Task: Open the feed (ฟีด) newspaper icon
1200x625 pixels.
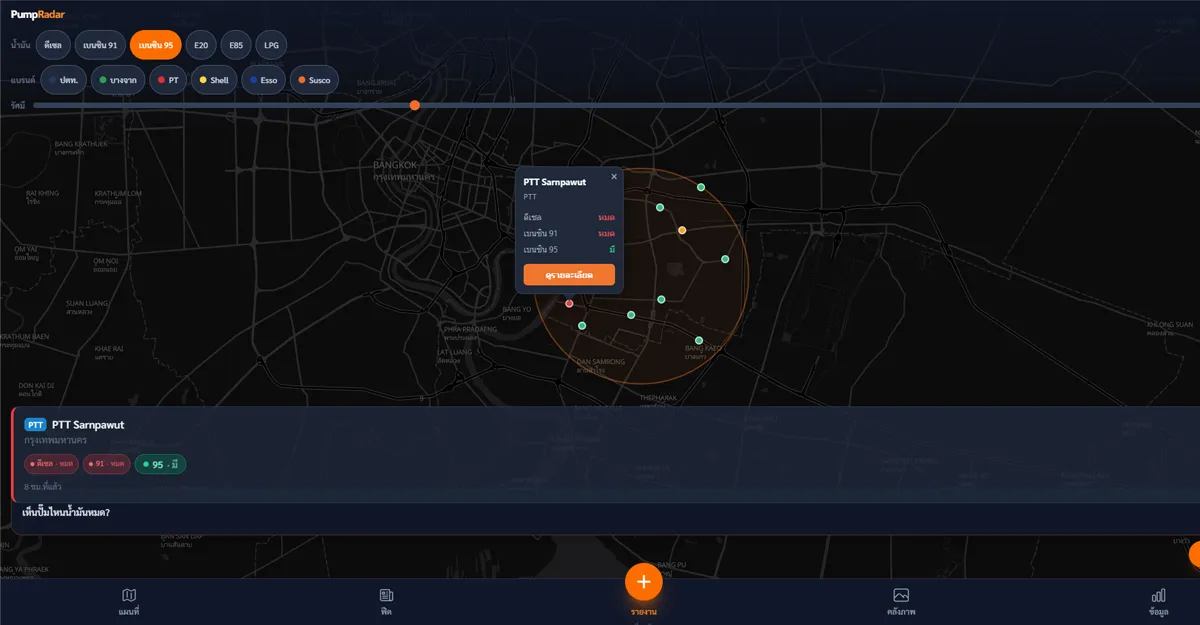Action: point(386,595)
